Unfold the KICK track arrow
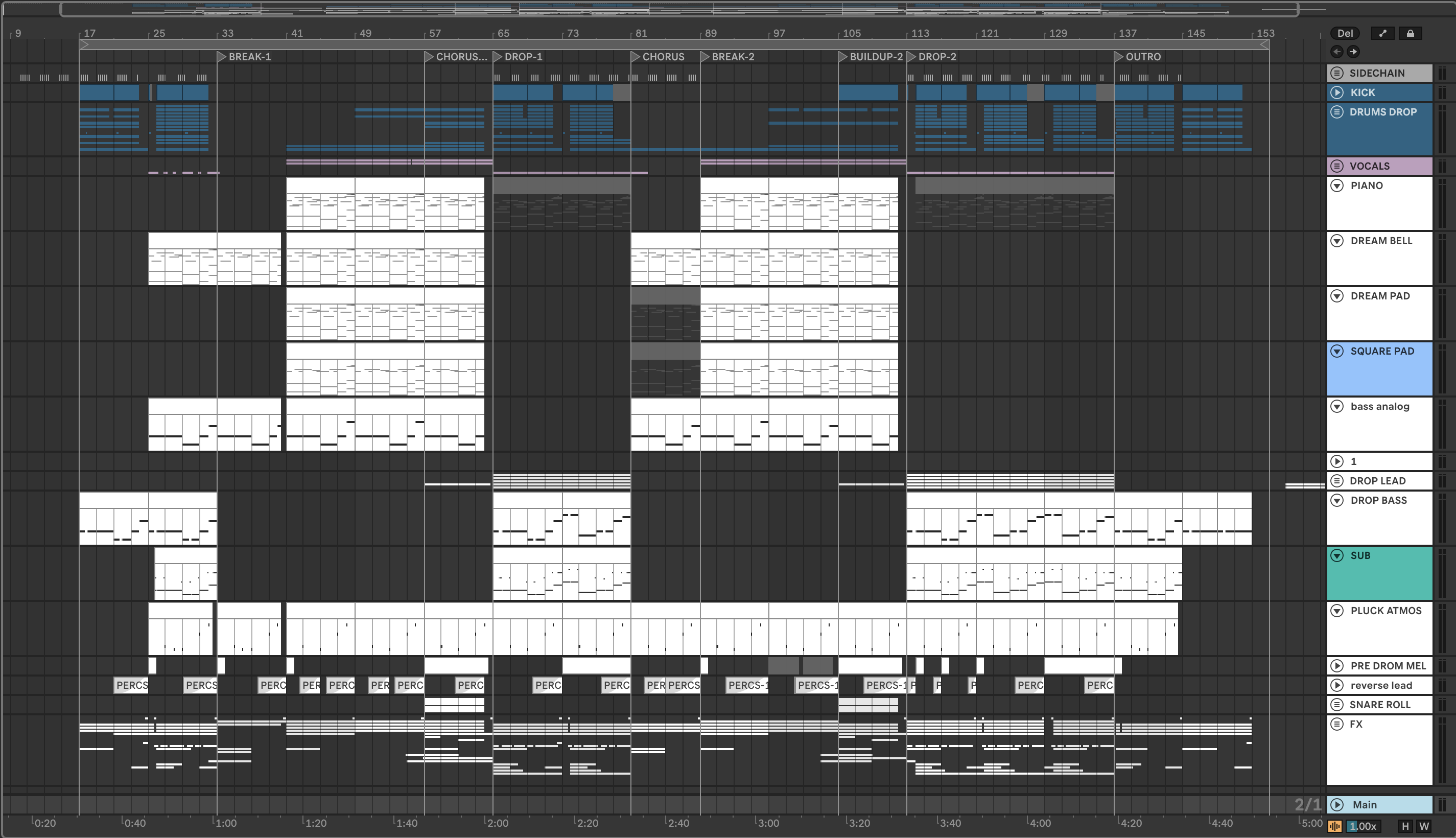This screenshot has width=1456, height=838. (x=1337, y=92)
